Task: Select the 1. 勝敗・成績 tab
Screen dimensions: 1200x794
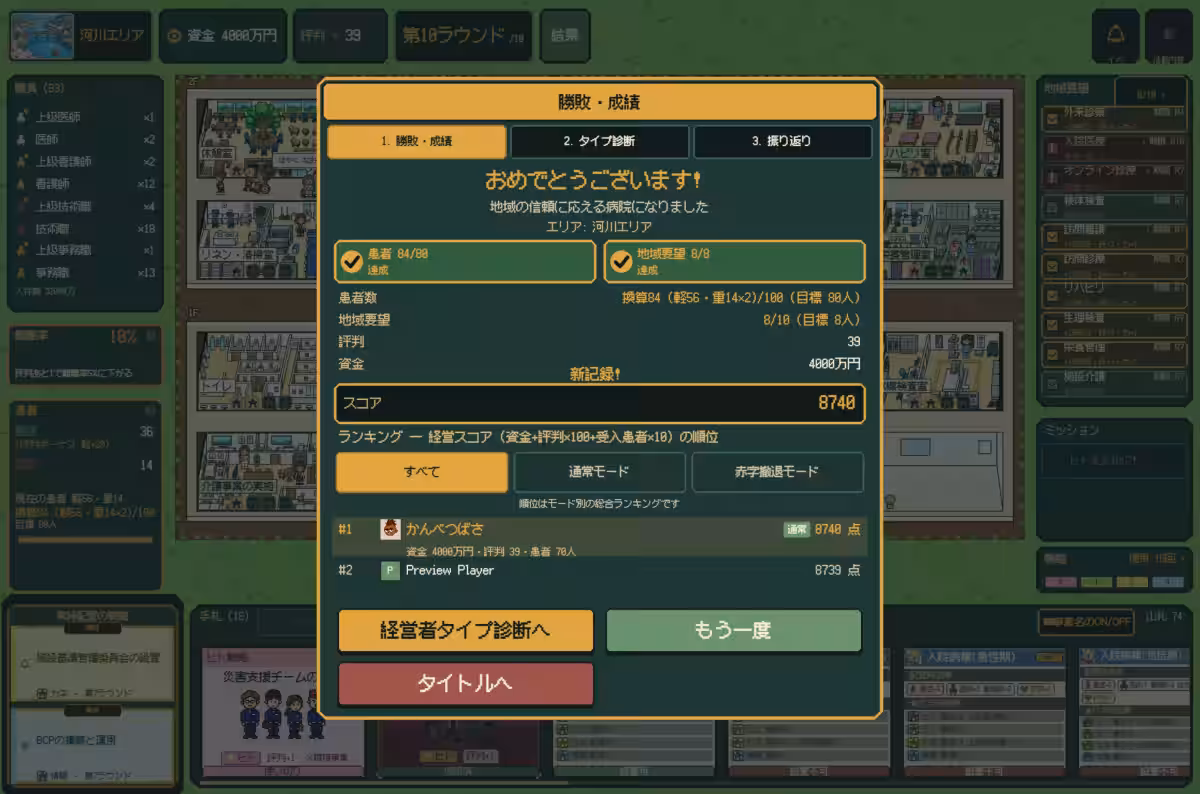Action: 416,141
